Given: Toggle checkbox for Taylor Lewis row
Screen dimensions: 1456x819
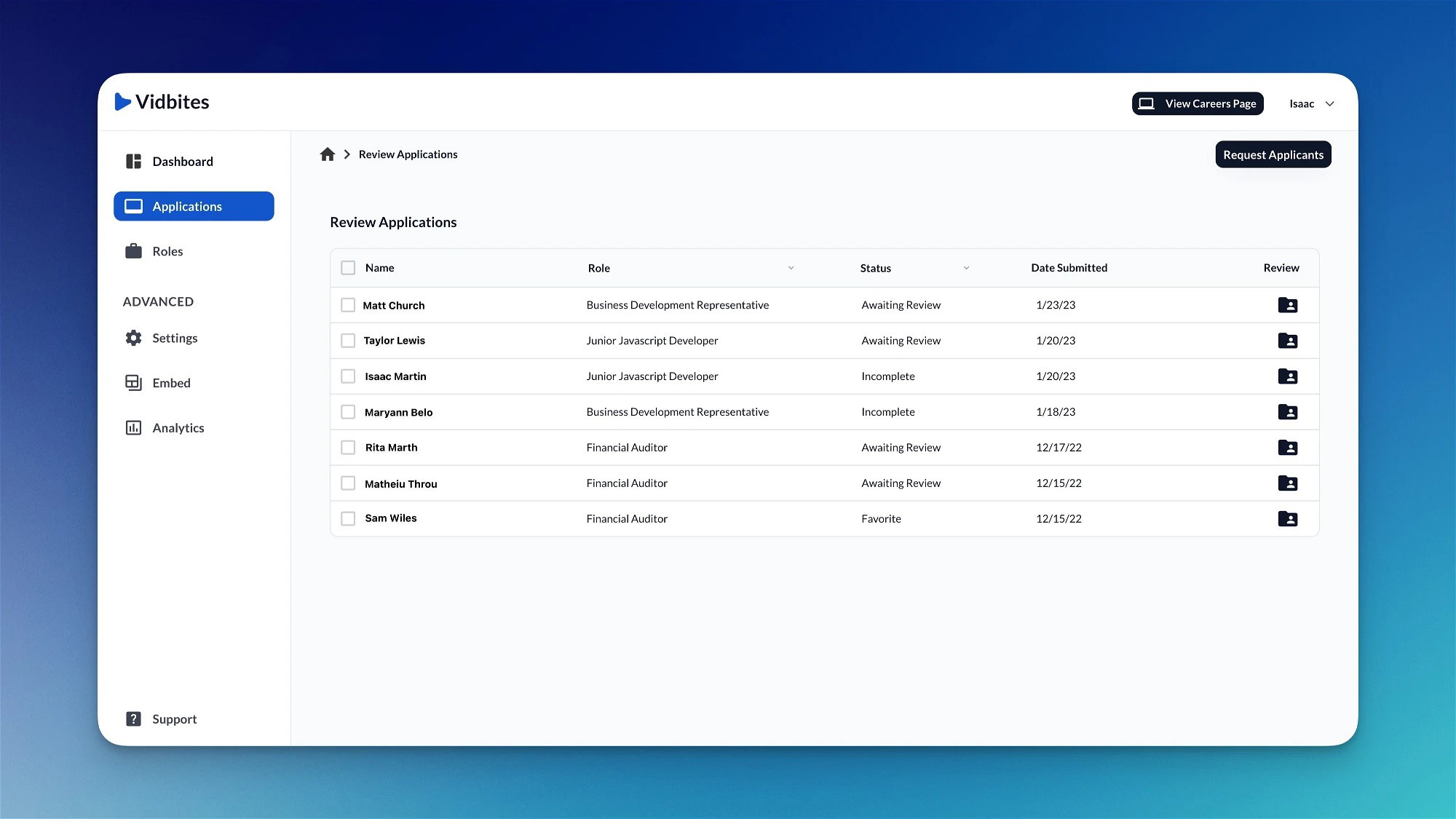Looking at the screenshot, I should (348, 340).
